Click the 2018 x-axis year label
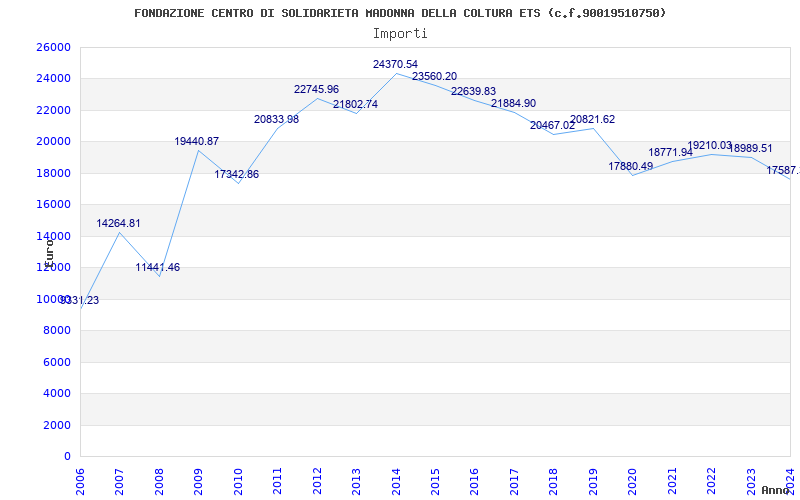The image size is (800, 500). click(554, 481)
